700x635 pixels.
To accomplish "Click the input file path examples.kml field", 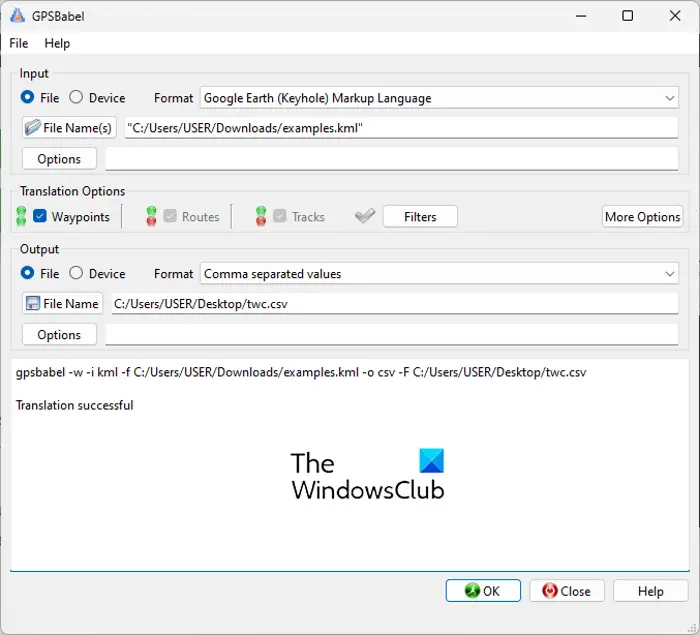I will [x=401, y=128].
